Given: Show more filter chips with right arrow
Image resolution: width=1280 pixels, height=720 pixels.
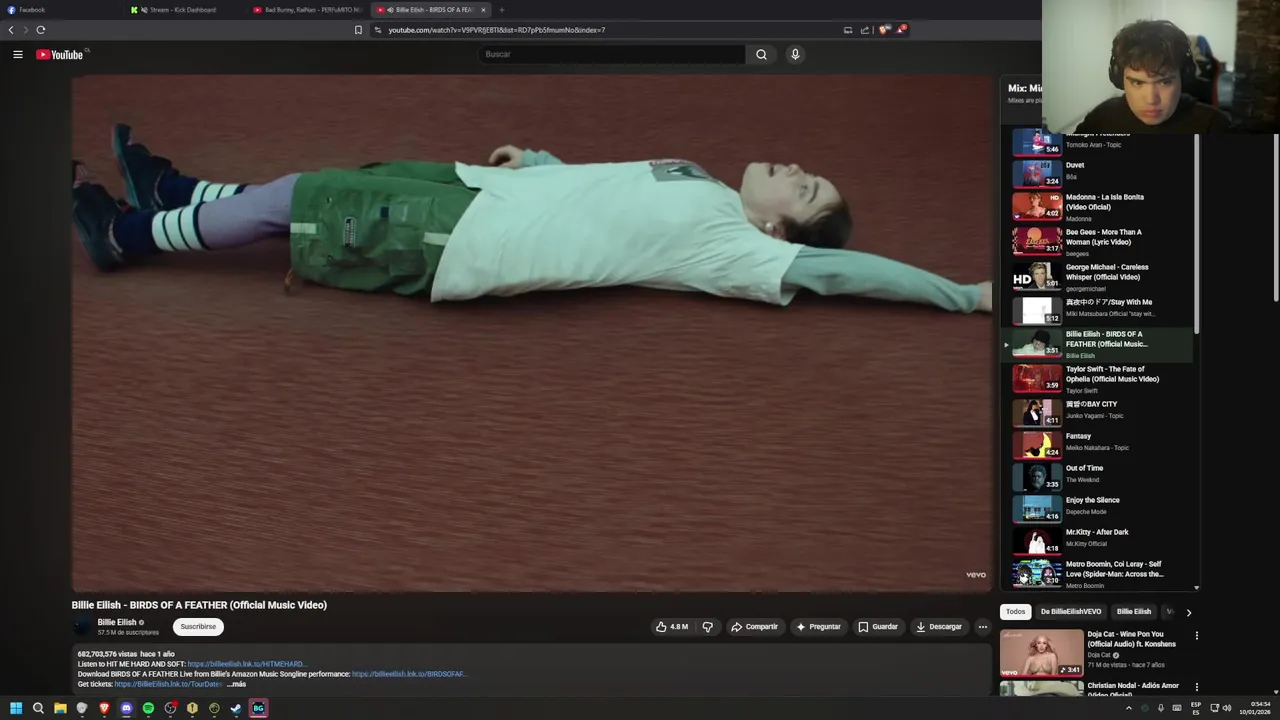Looking at the screenshot, I should (1188, 612).
